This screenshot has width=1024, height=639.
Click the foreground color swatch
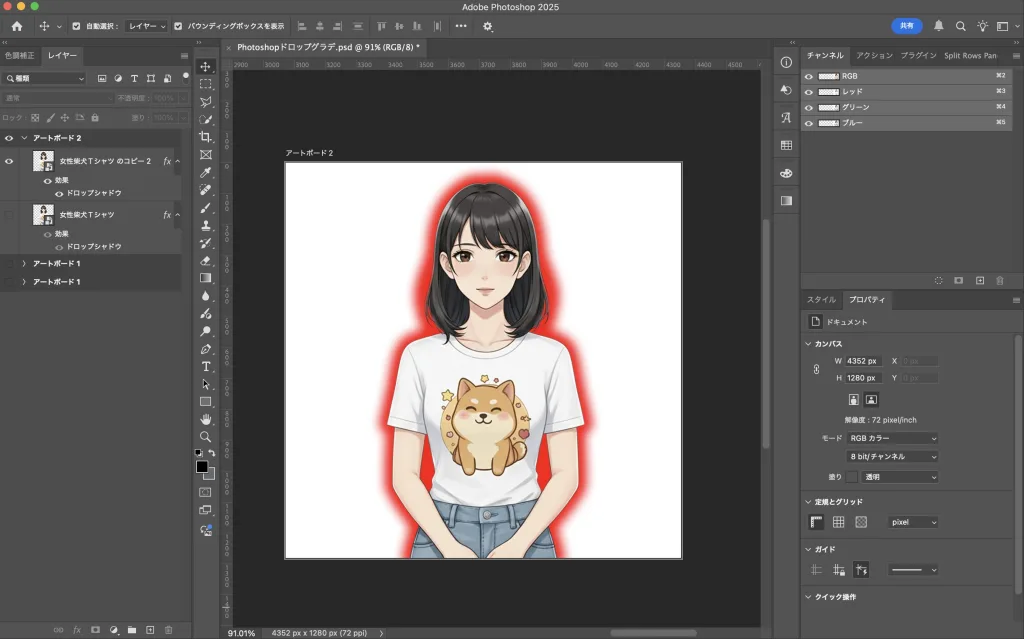click(x=201, y=466)
